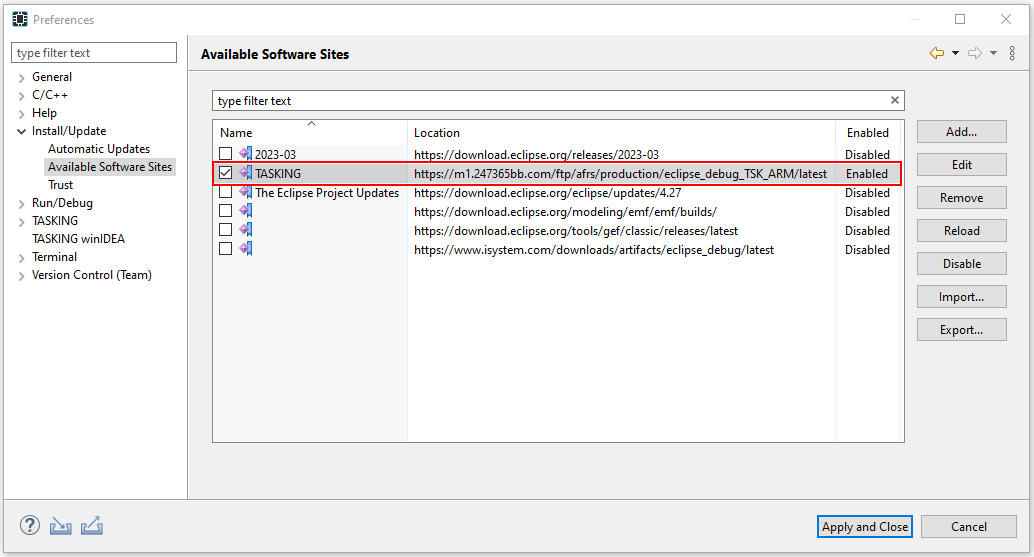Click the Export... button

click(x=961, y=330)
